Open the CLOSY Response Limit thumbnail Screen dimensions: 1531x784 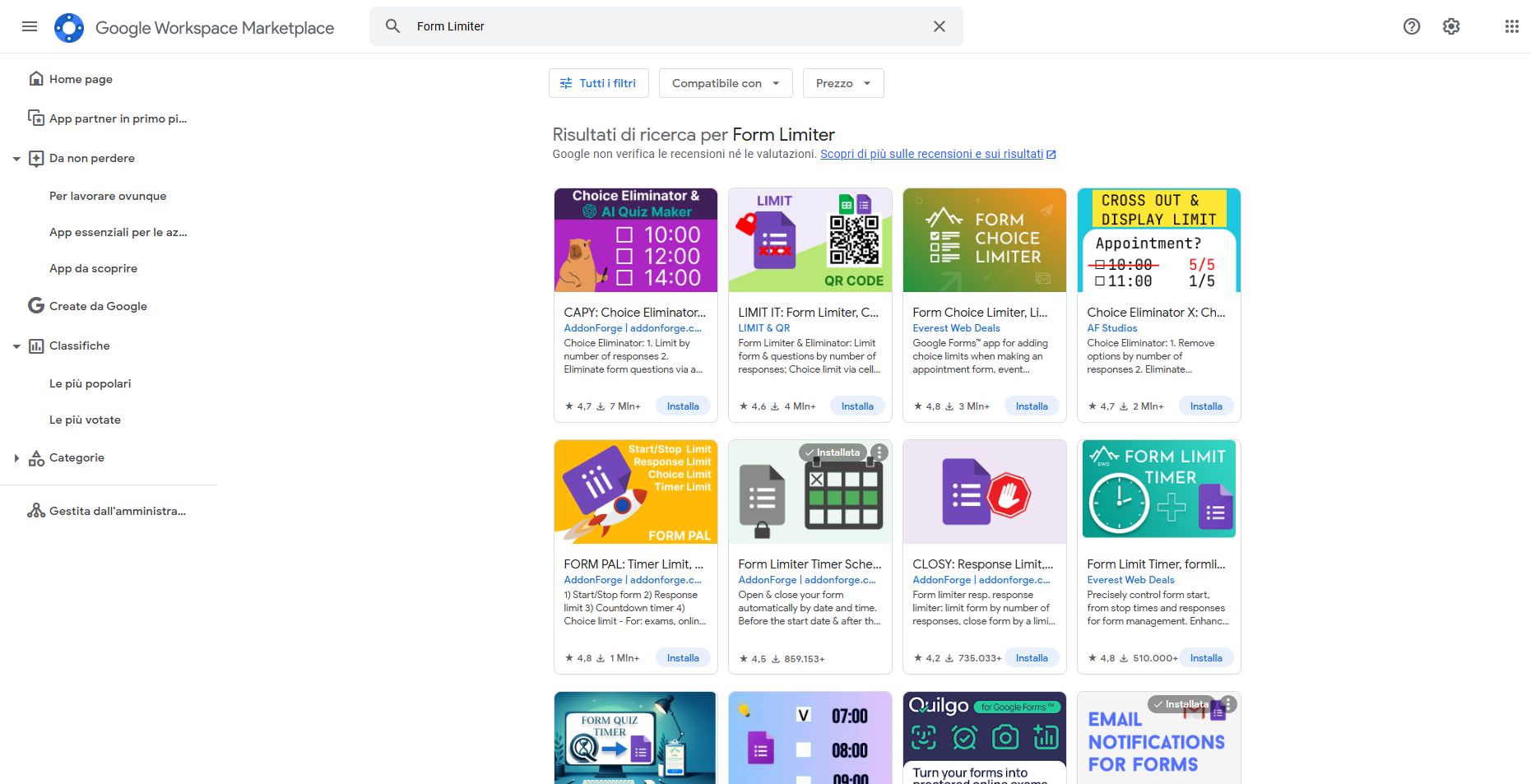[x=984, y=491]
